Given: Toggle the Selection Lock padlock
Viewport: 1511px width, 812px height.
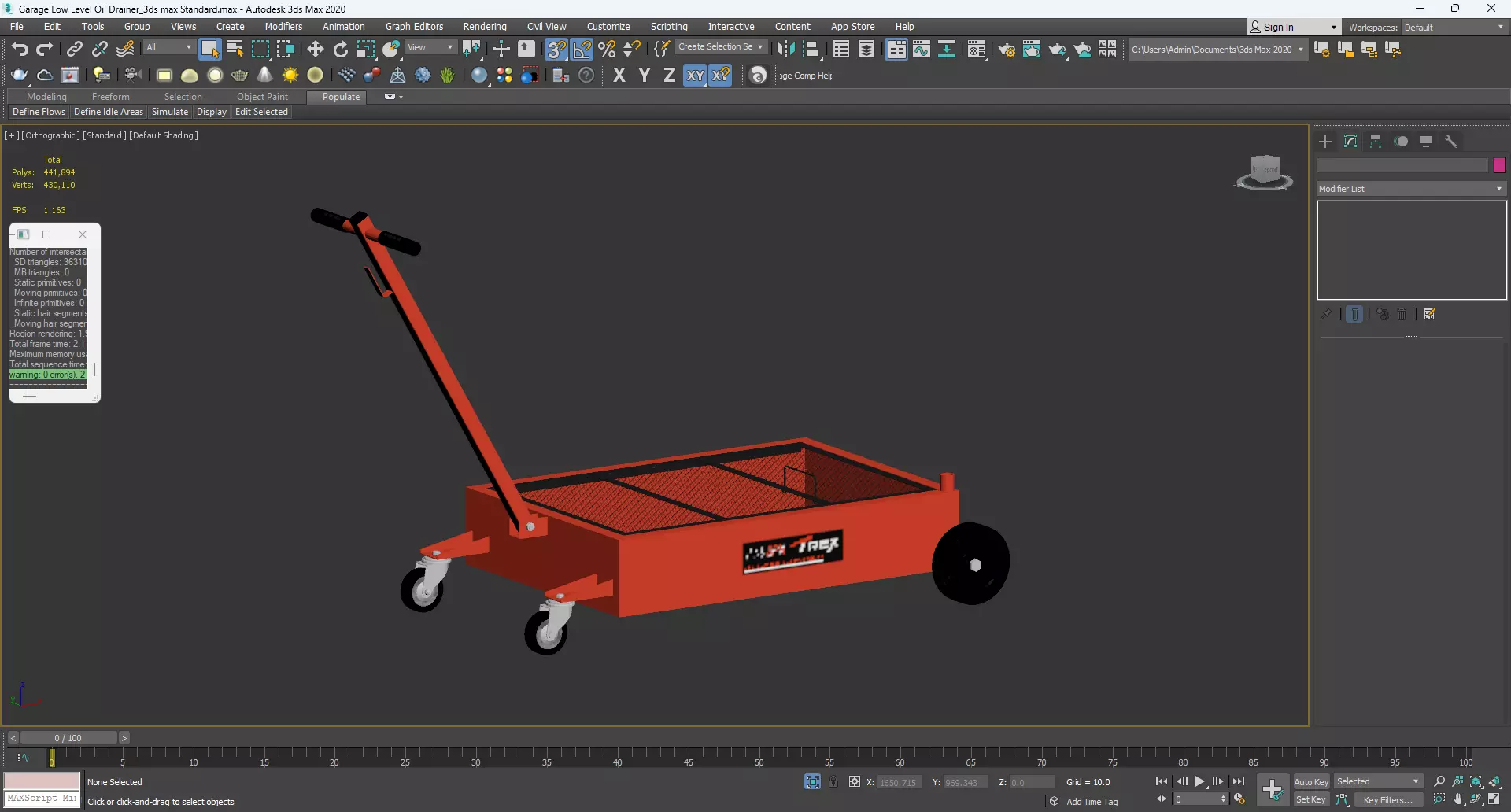Looking at the screenshot, I should 833,782.
